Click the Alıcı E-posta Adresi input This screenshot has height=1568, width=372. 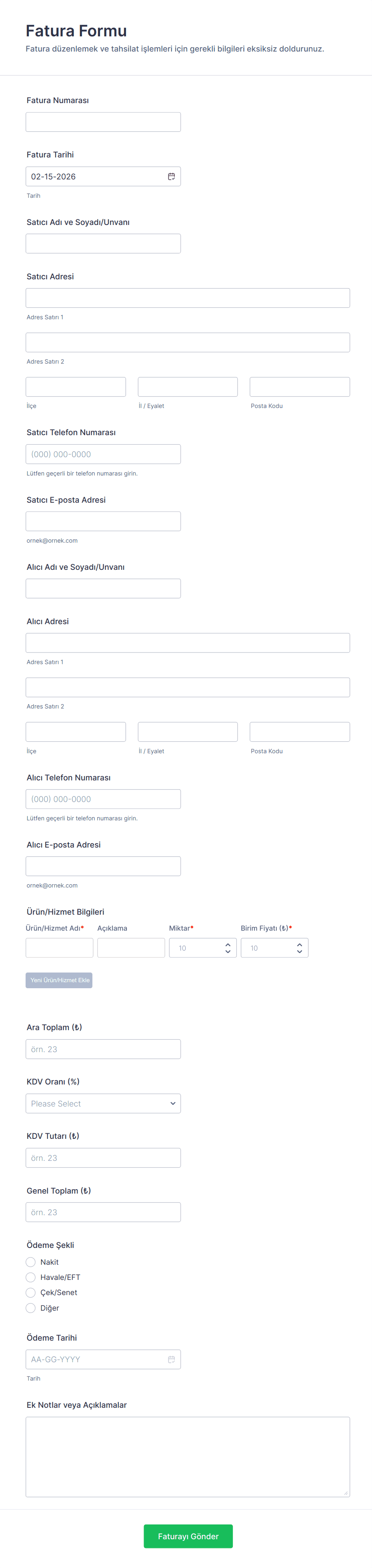(103, 866)
